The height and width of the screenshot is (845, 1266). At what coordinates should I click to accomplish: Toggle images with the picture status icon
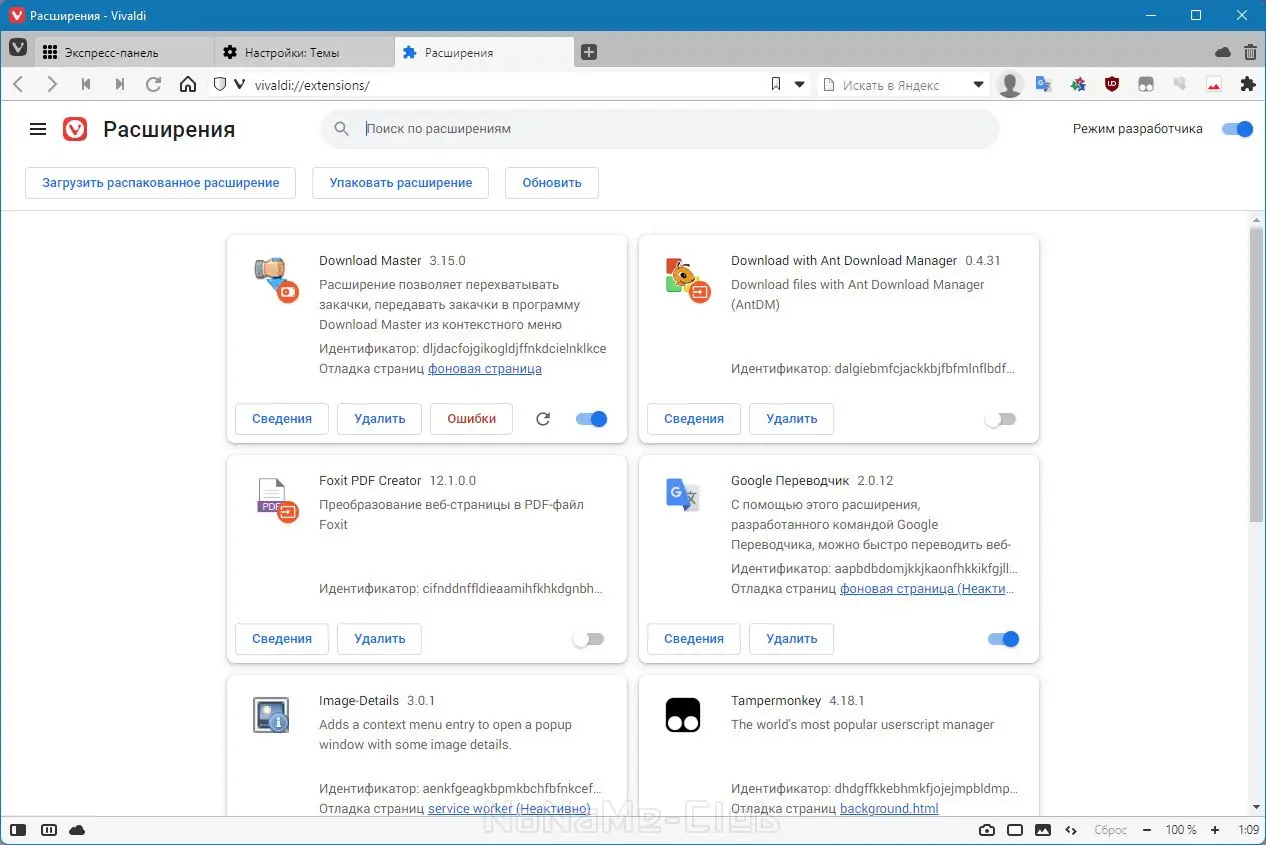click(1043, 830)
